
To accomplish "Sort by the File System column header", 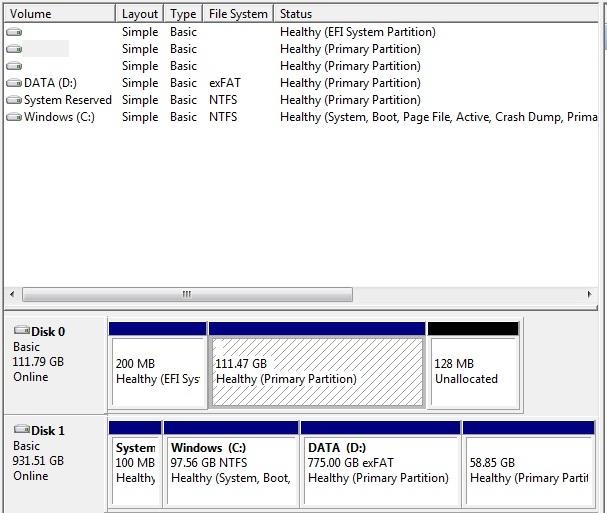I will pyautogui.click(x=237, y=14).
